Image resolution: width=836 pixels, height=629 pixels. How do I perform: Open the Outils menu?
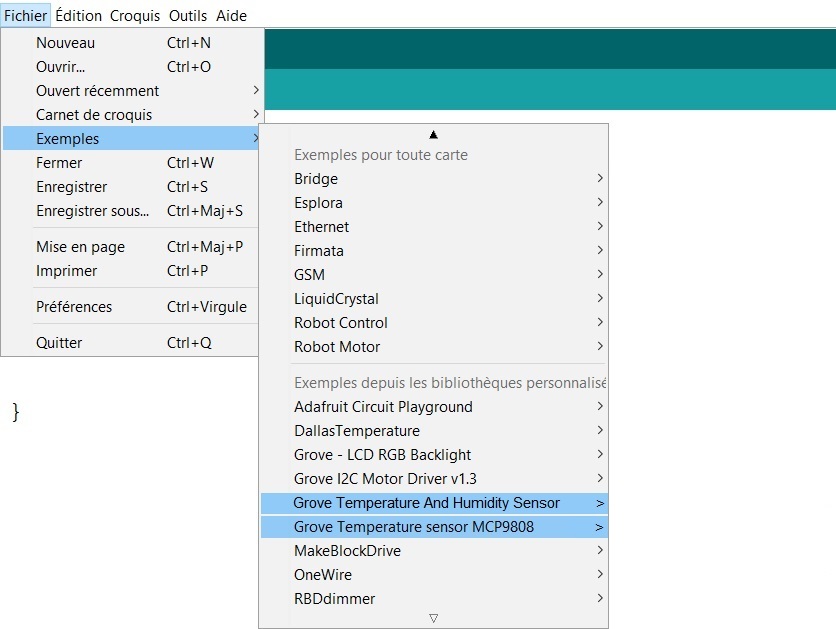188,15
